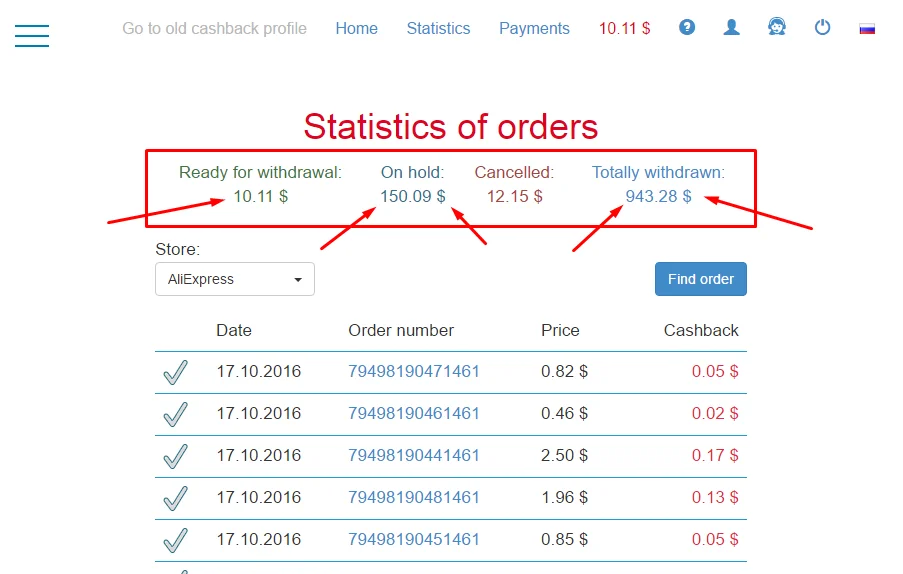
Task: Click checkmark icon for order 79498190461461
Action: pos(176,414)
